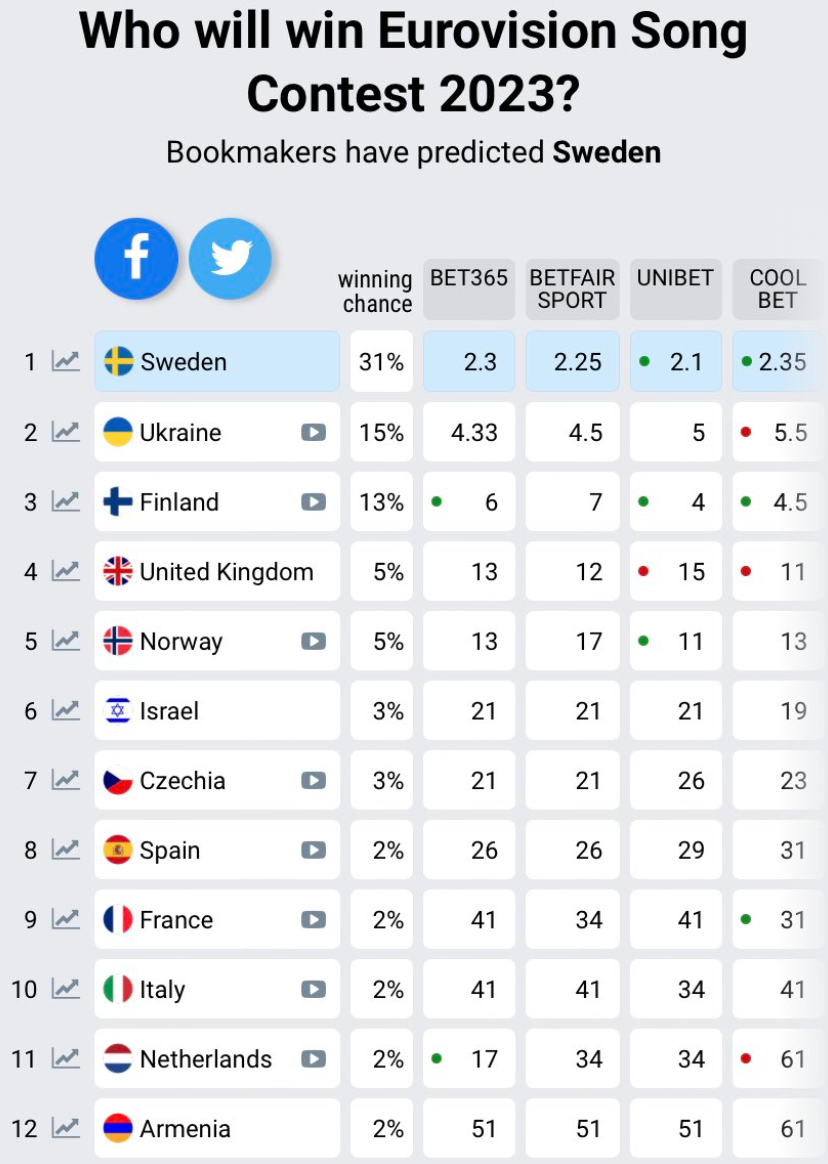Select the Cool Bet column header
Image resolution: width=828 pixels, height=1164 pixels.
pyautogui.click(x=777, y=289)
